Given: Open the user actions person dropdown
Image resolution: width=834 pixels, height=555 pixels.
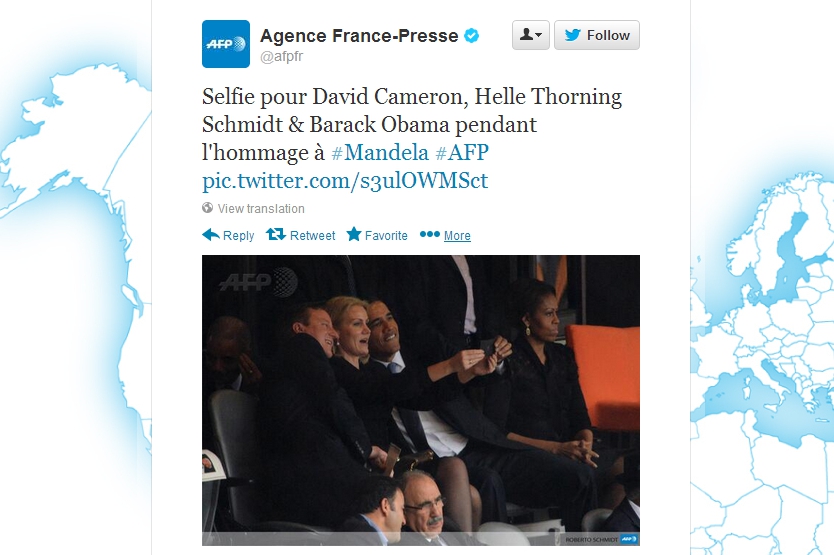Looking at the screenshot, I should pos(530,35).
